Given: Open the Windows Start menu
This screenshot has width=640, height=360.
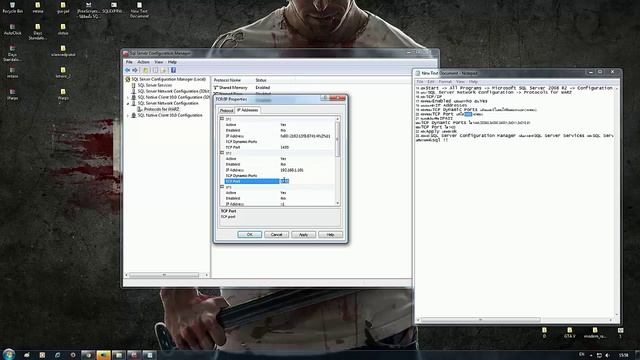Looking at the screenshot, I should 9,354.
